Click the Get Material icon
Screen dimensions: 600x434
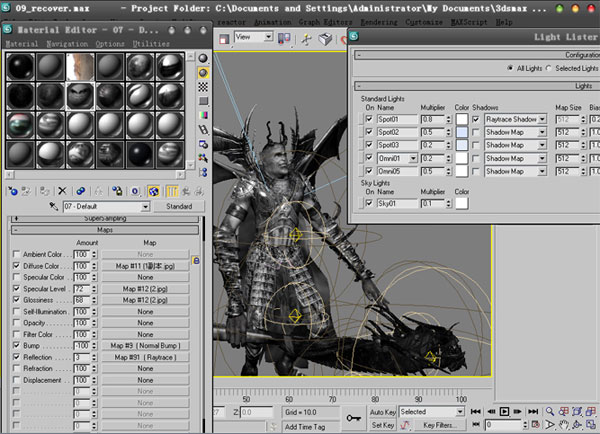click(x=12, y=189)
